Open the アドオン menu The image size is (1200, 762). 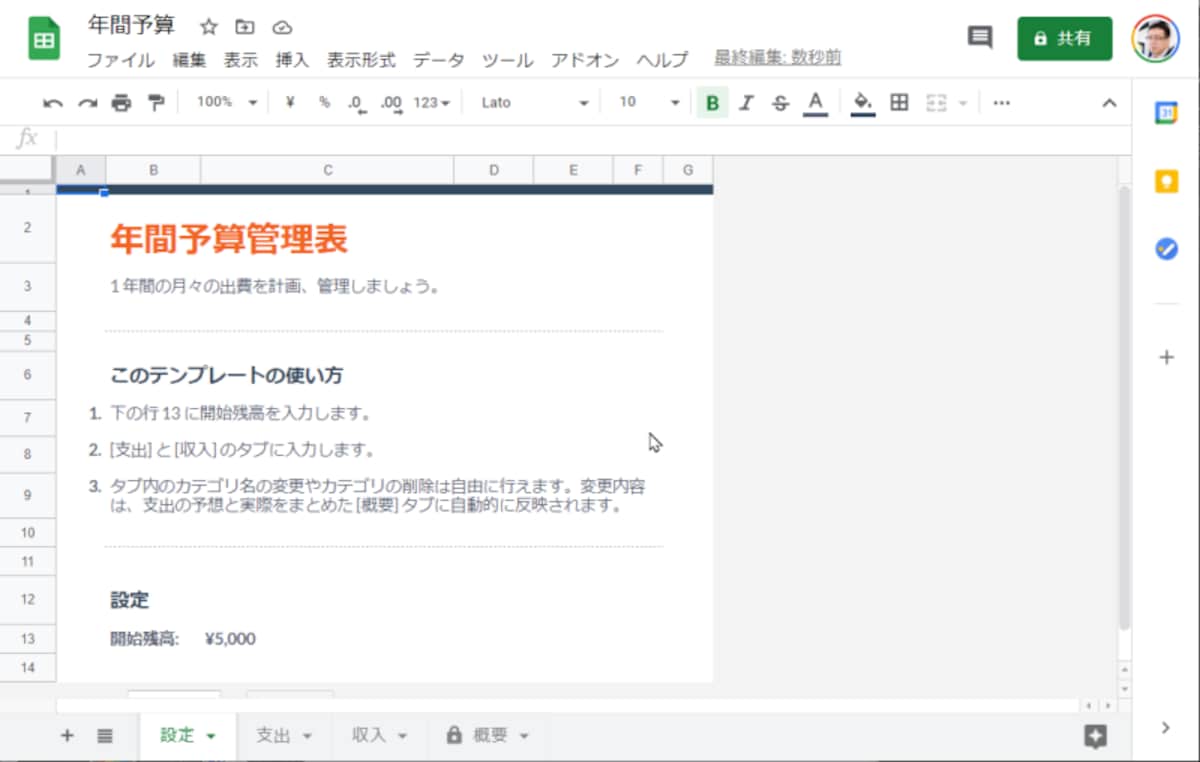pyautogui.click(x=585, y=60)
